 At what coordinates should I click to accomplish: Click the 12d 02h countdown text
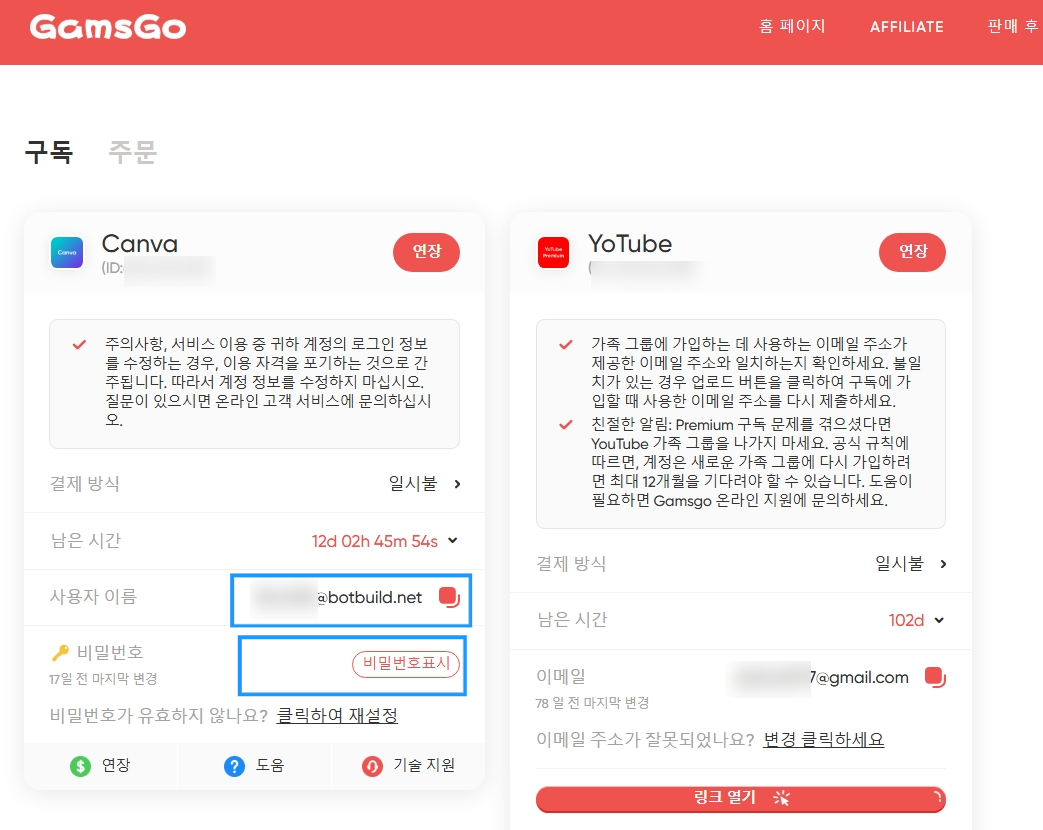click(374, 541)
